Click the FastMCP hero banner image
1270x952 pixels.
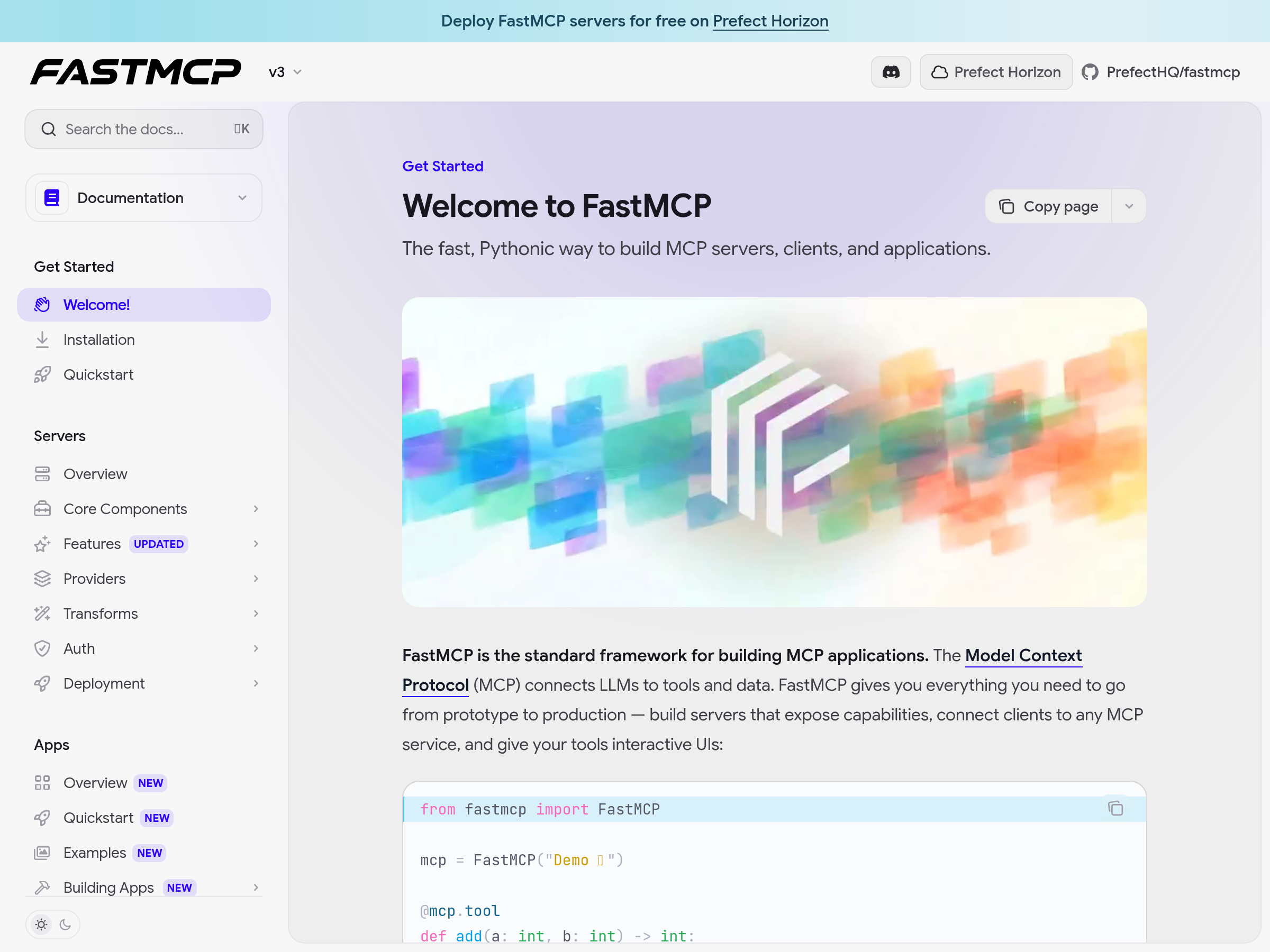pos(774,452)
